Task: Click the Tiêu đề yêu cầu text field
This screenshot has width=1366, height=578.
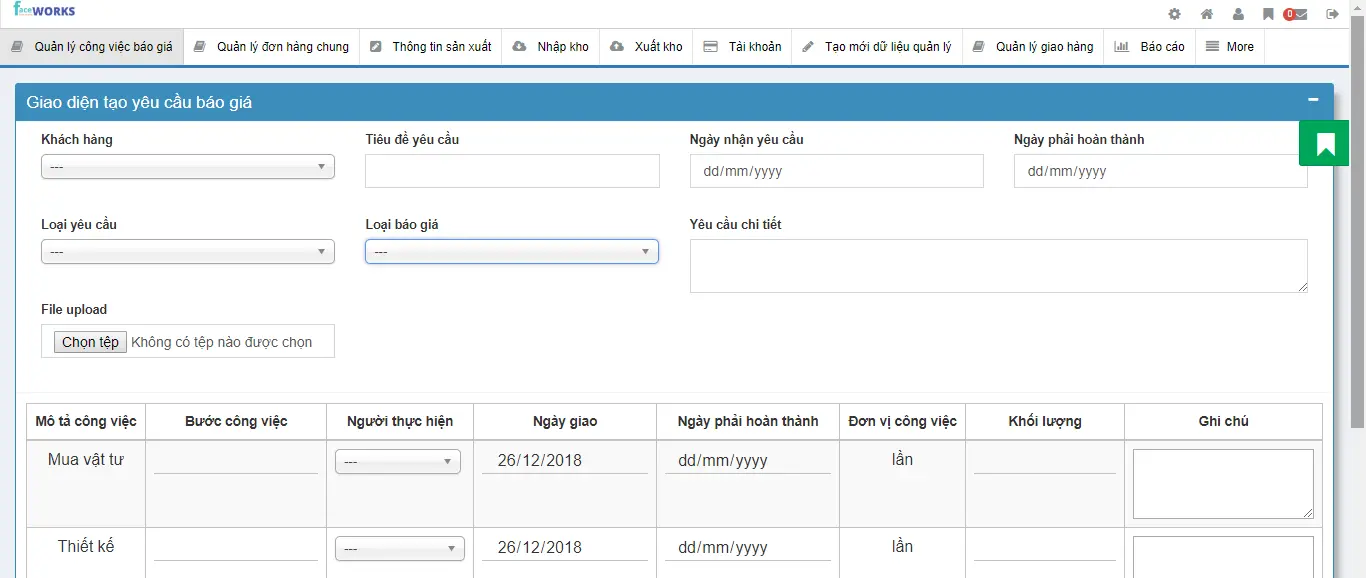Action: coord(512,171)
